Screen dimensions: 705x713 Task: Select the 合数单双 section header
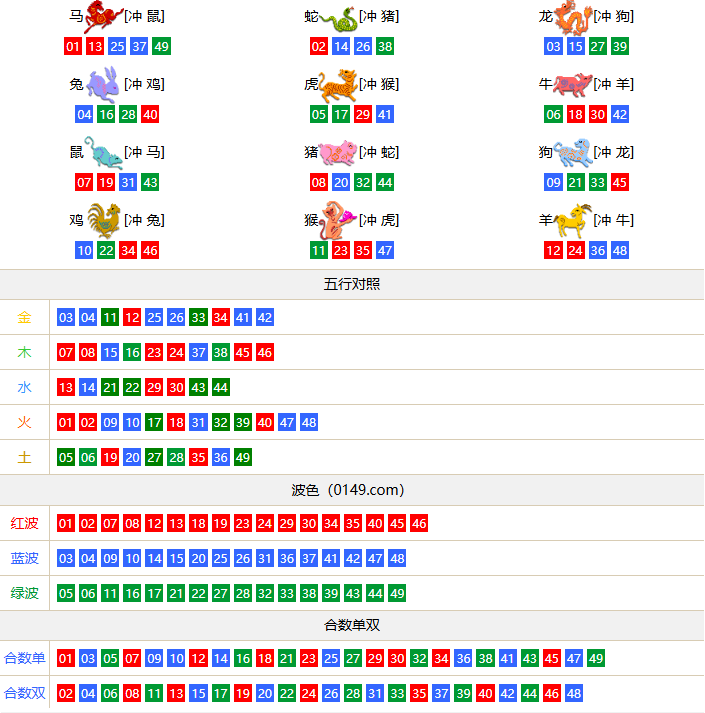(352, 625)
